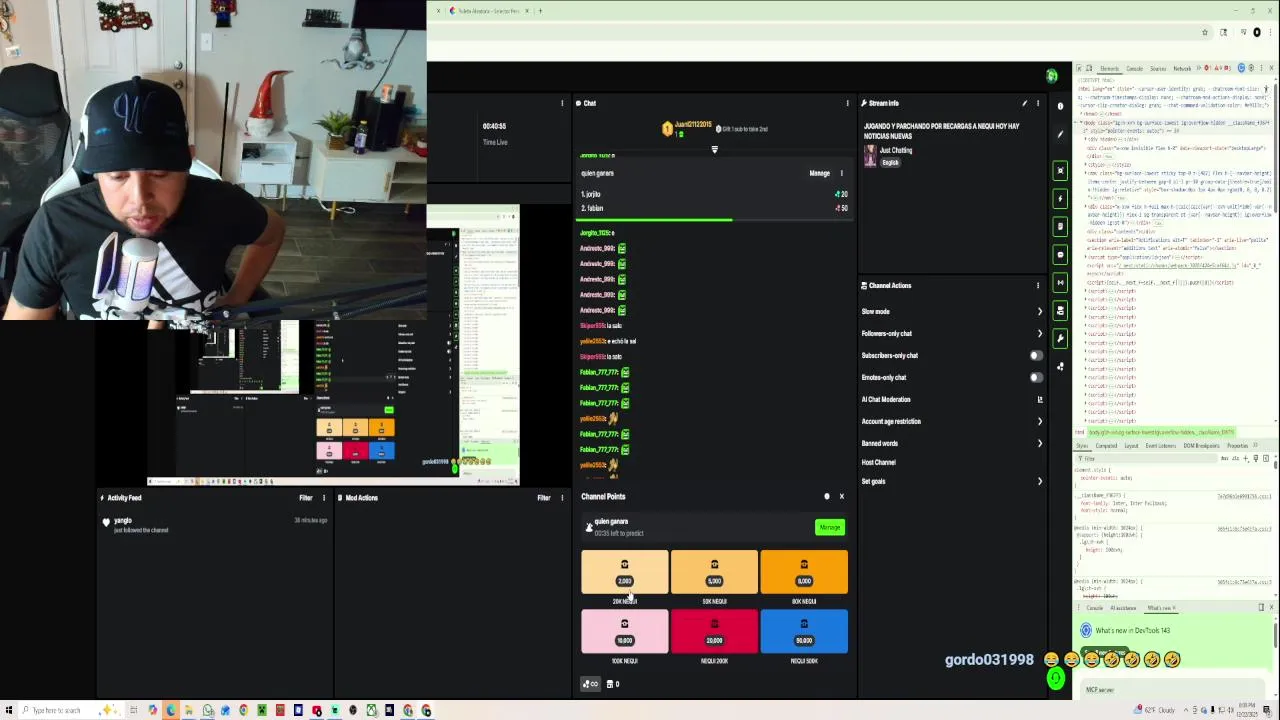The image size is (1280, 720).
Task: Click the Windows taskbar clock
Action: (1249, 710)
